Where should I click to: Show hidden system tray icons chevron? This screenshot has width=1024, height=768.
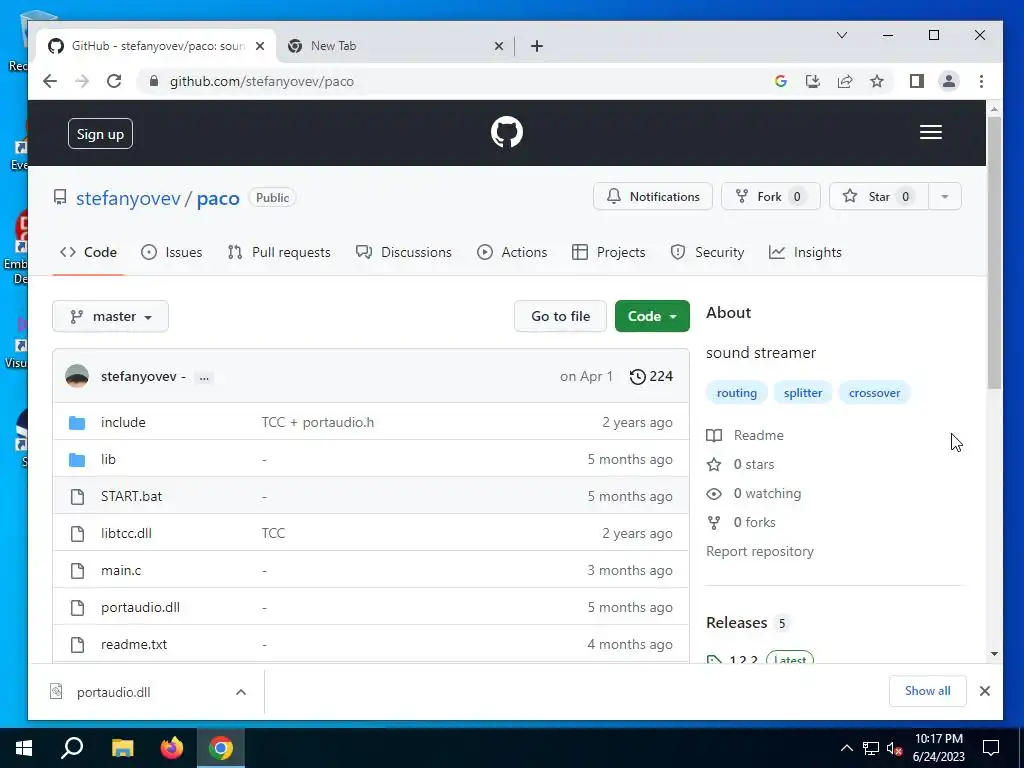coord(846,748)
